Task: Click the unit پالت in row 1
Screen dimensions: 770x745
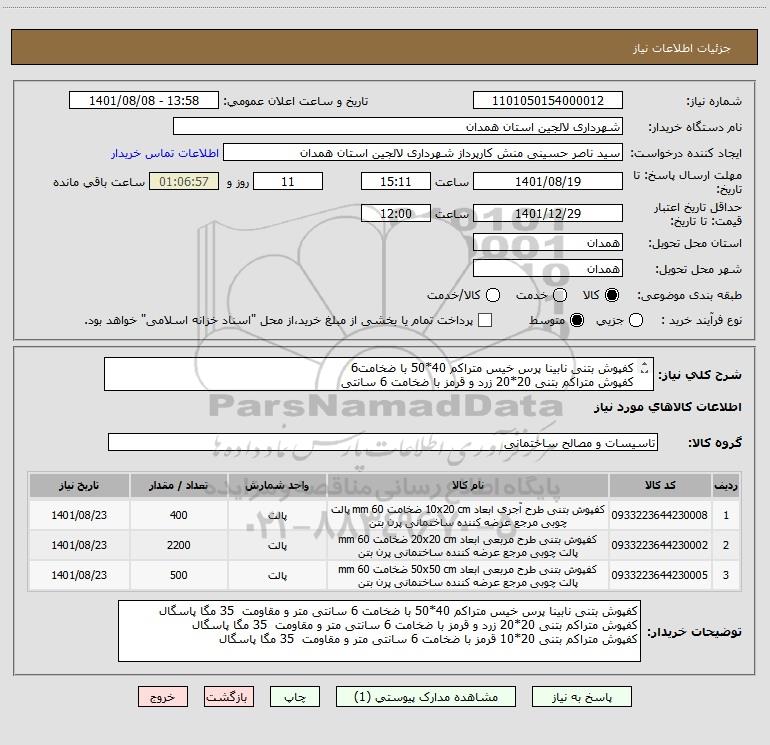Action: [277, 516]
